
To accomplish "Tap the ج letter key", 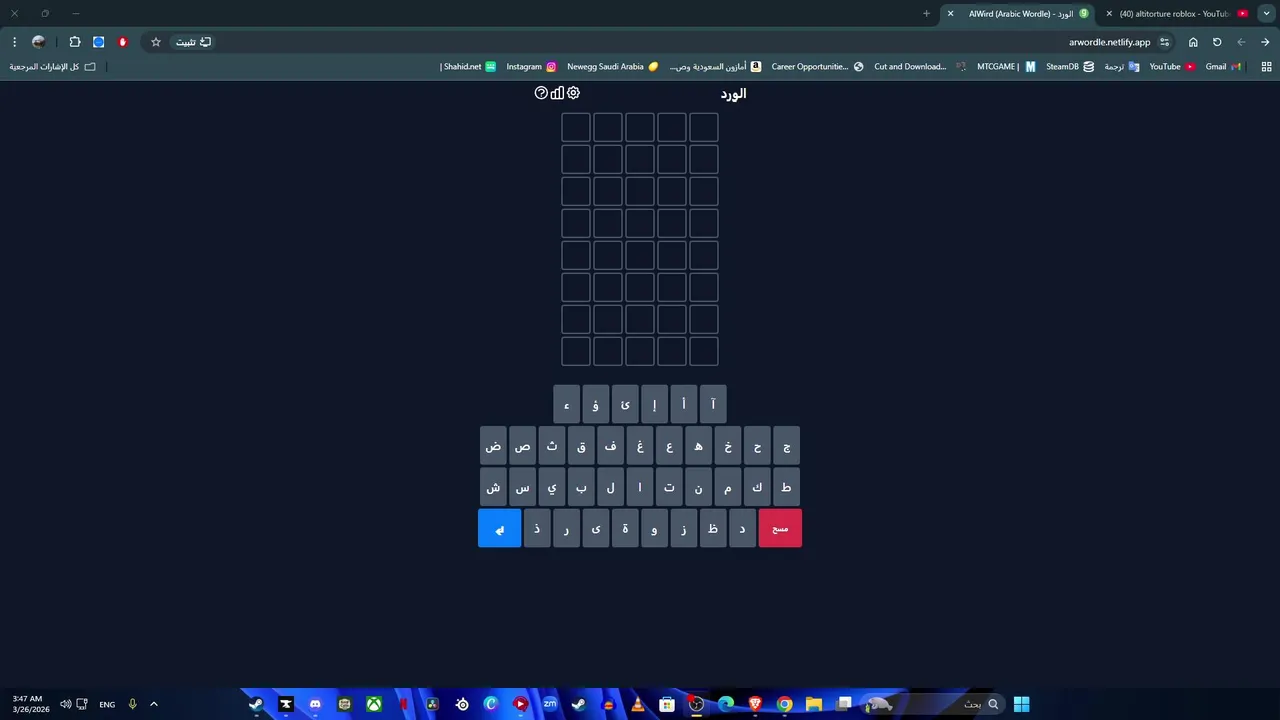I will coord(787,446).
